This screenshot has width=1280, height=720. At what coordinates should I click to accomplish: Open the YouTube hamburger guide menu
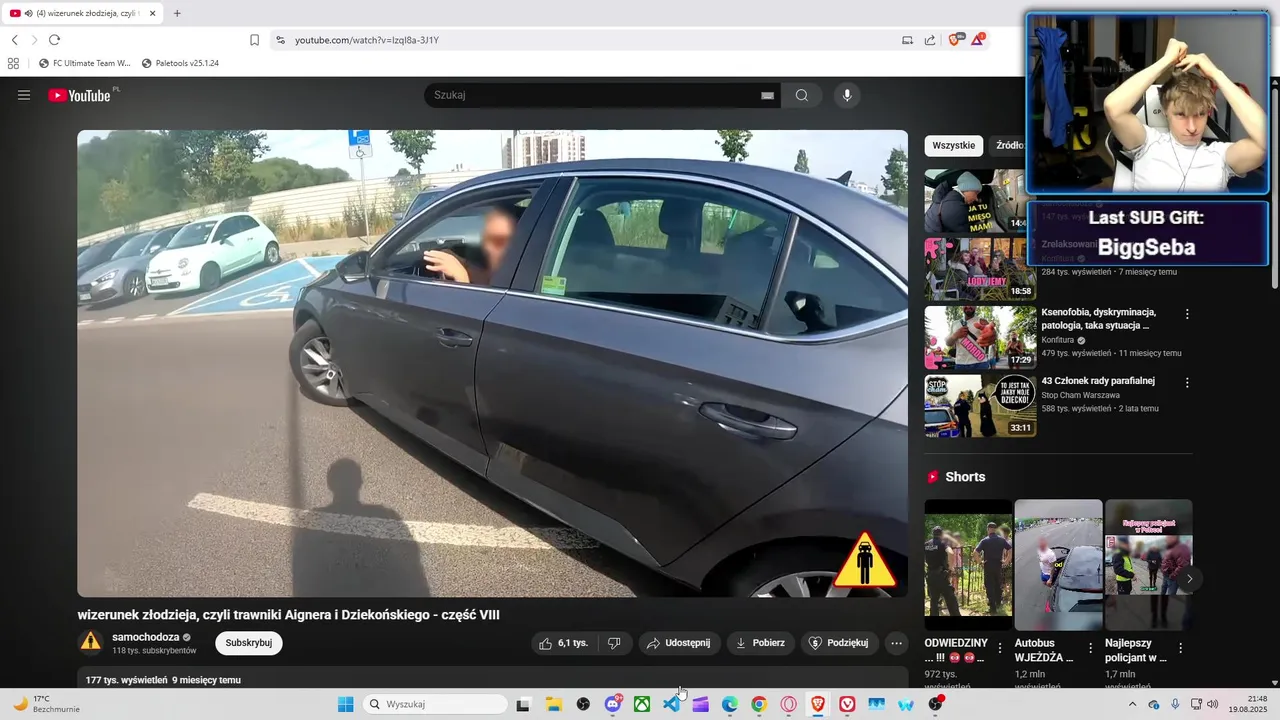tap(24, 95)
